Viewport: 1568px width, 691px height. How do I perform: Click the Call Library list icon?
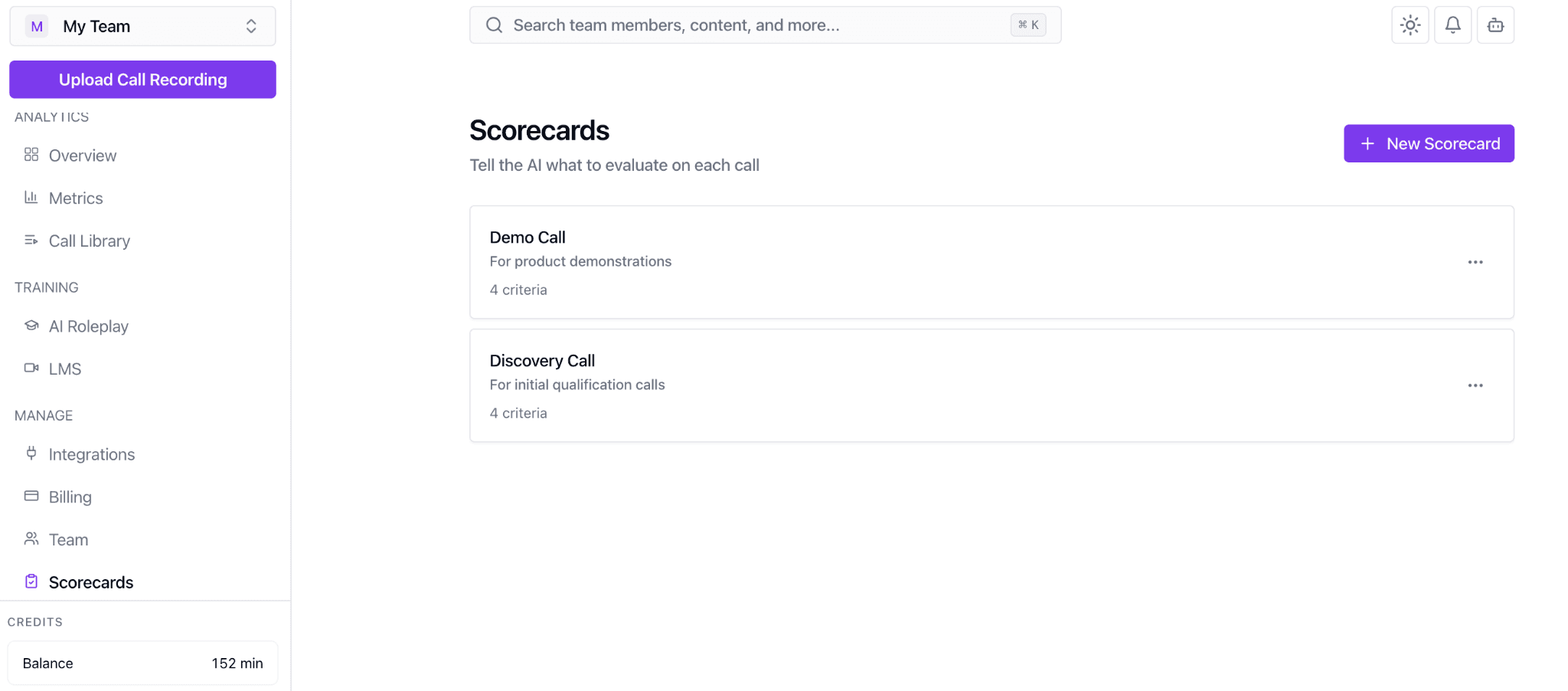click(31, 240)
